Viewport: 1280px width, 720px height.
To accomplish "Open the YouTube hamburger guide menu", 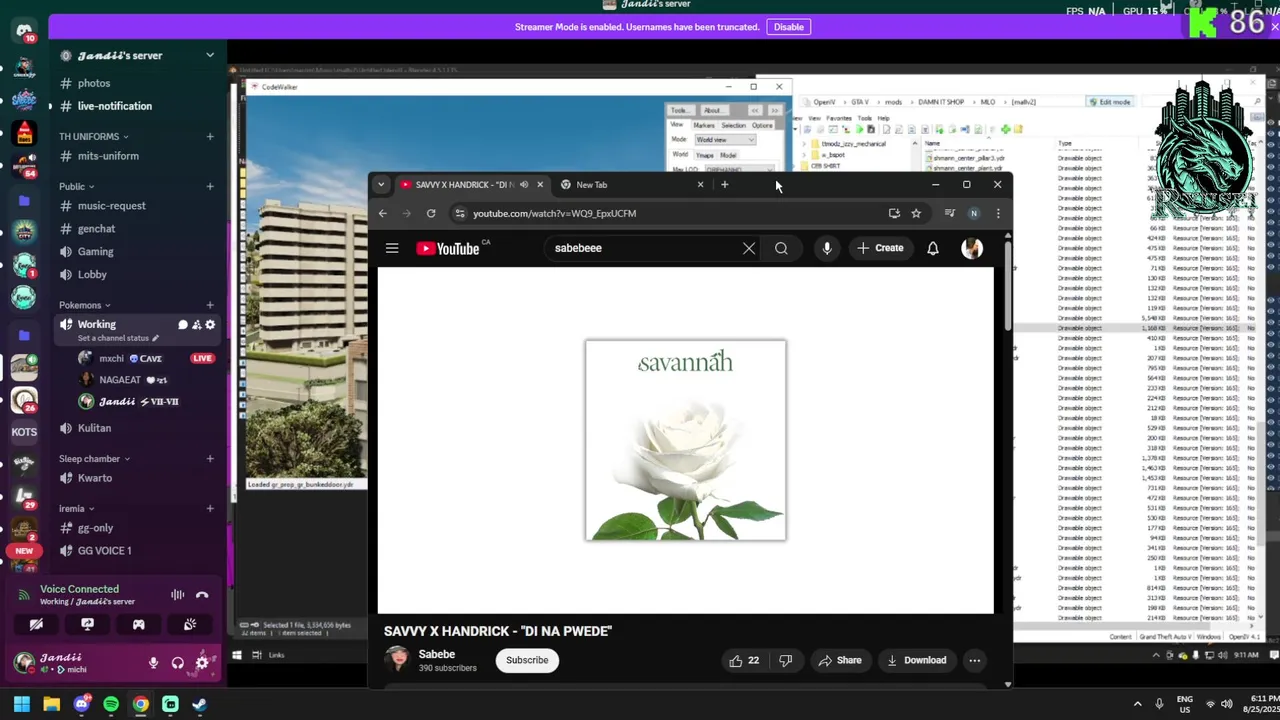I will click(392, 248).
